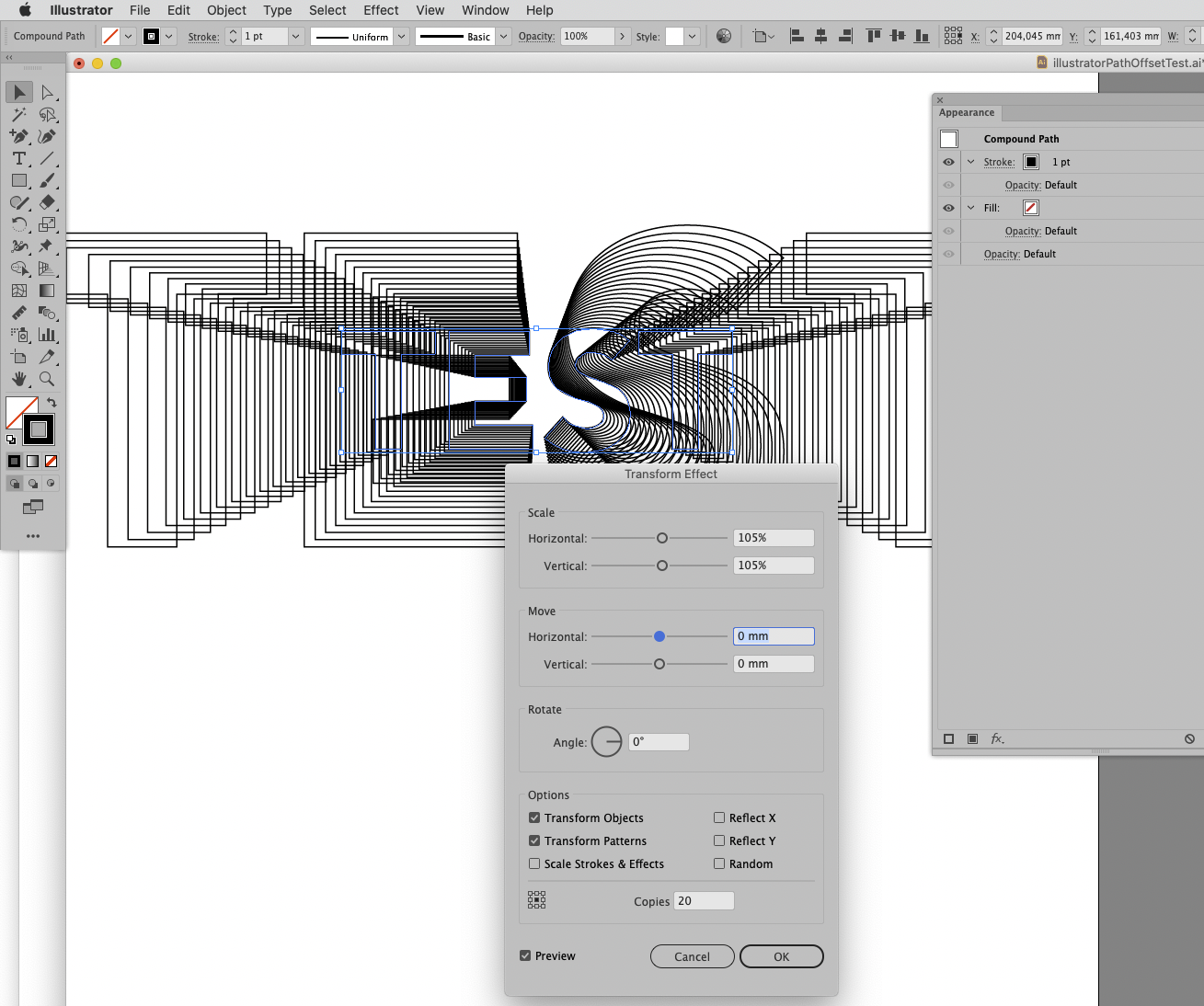1204x1006 pixels.
Task: Select the Rotate tool
Action: [19, 224]
